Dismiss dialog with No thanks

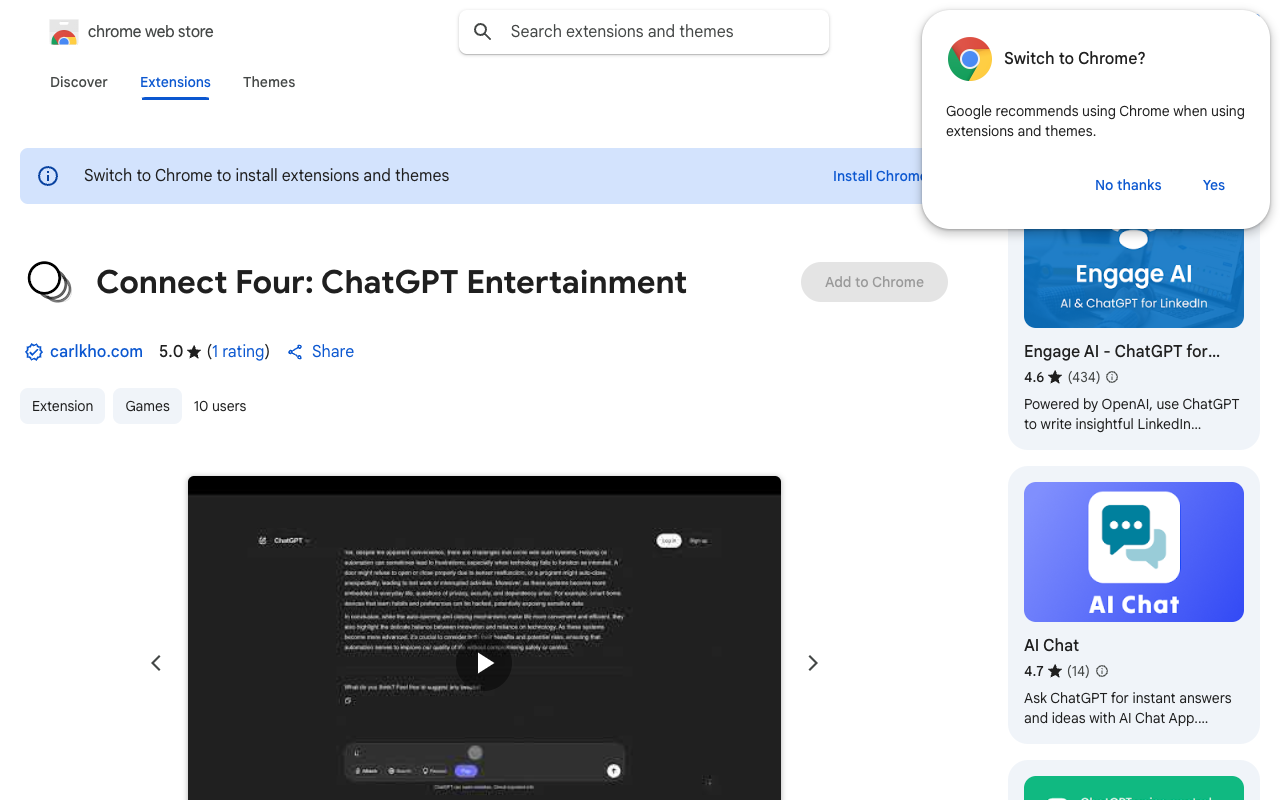(x=1128, y=185)
